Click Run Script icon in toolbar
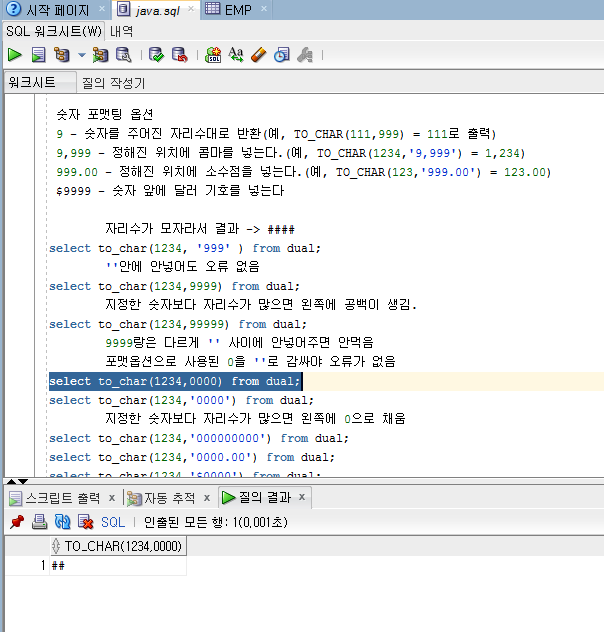The height and width of the screenshot is (632, 604). pos(39,55)
